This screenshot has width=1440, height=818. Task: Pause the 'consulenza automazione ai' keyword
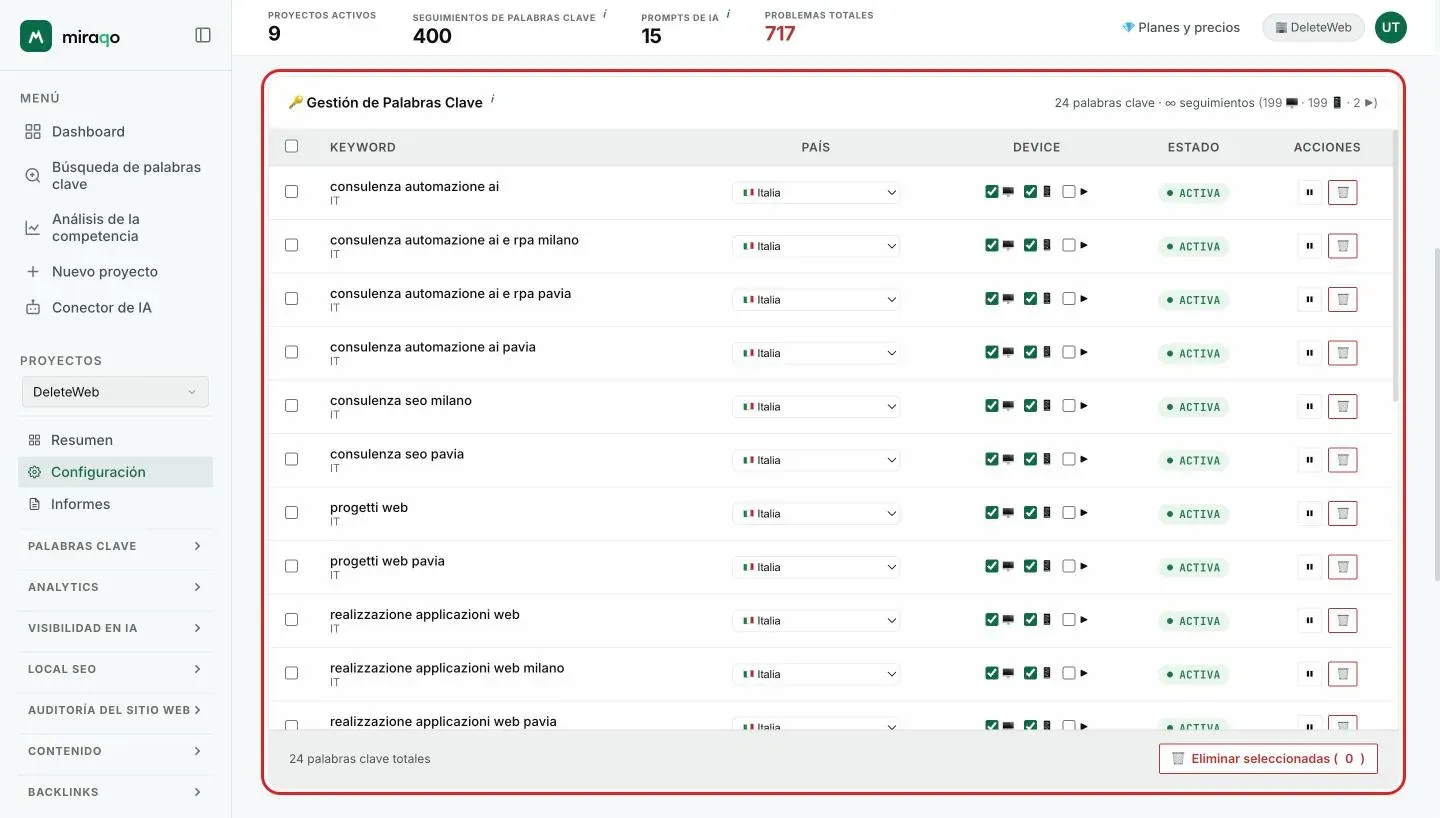pyautogui.click(x=1309, y=192)
